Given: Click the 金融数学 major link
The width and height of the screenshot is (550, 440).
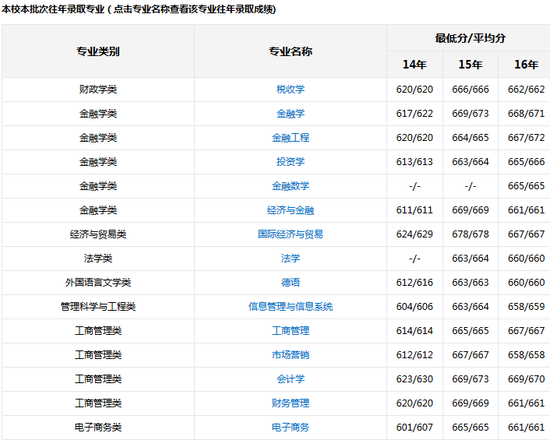Looking at the screenshot, I should click(290, 186).
